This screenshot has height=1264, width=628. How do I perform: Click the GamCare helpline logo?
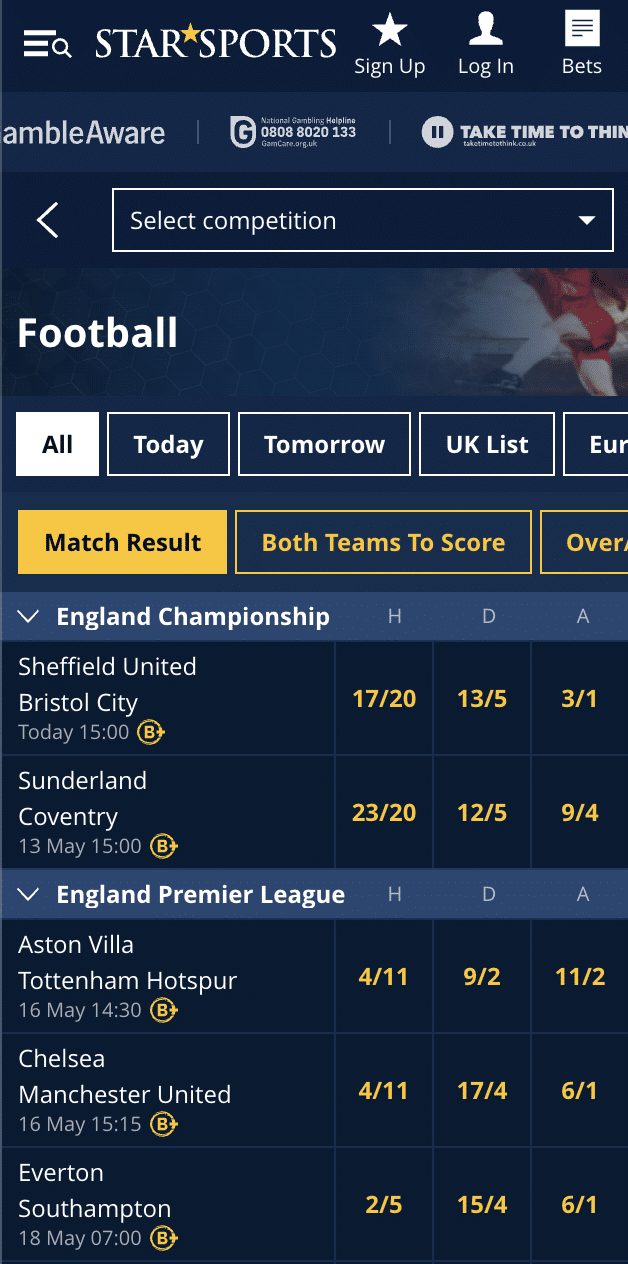241,131
